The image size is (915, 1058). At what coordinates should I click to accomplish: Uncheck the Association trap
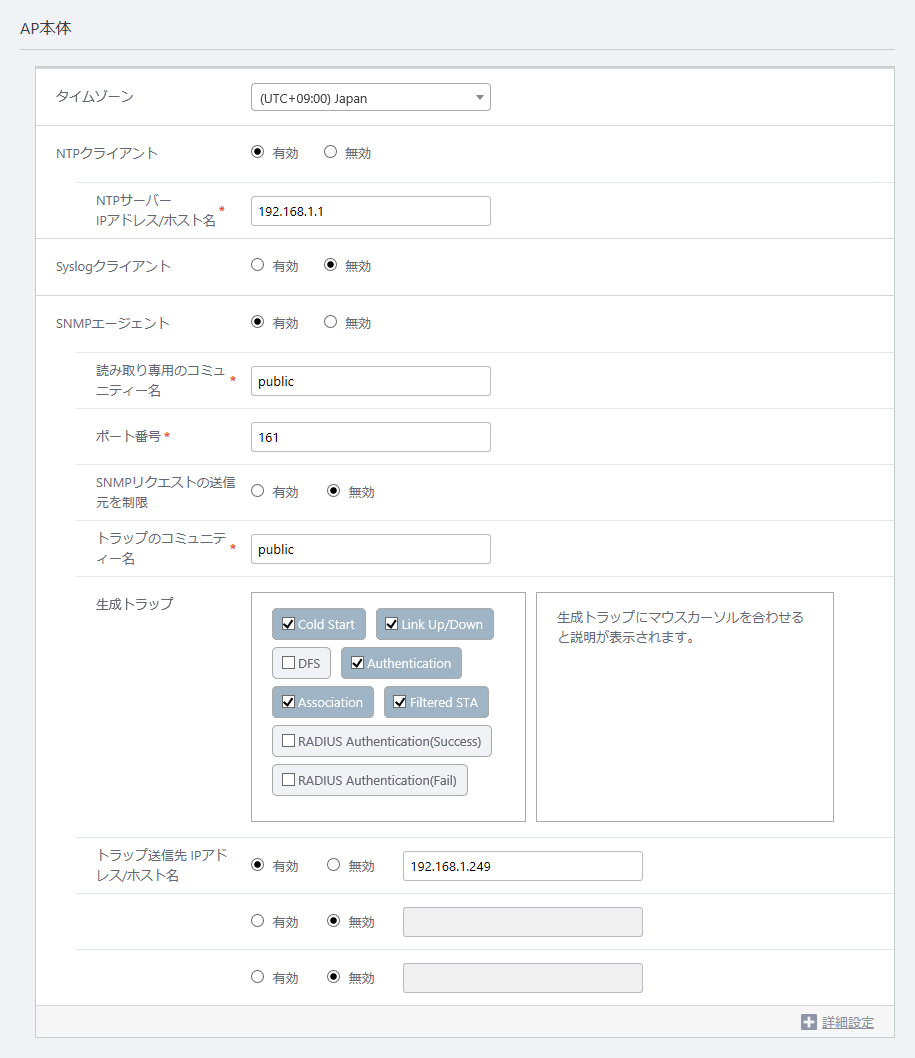click(288, 702)
